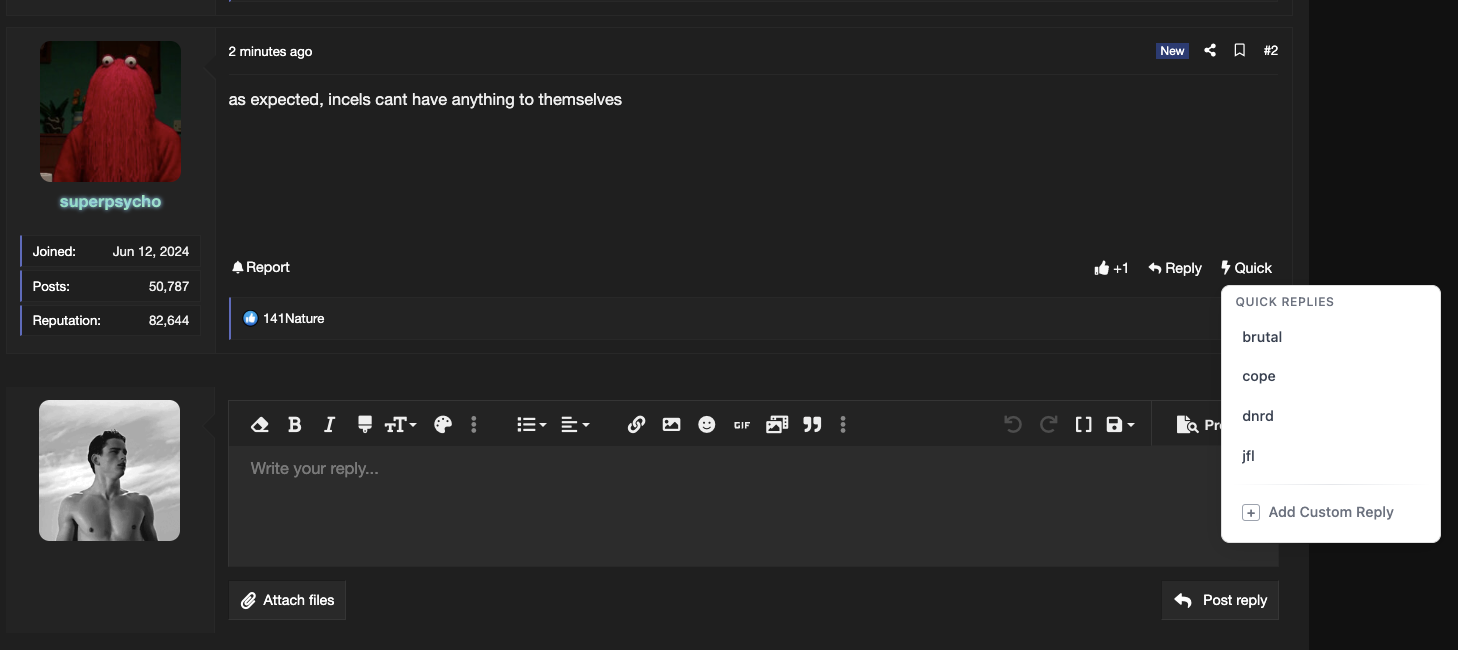Open the smilies emoji picker
This screenshot has width=1458, height=650.
click(707, 425)
